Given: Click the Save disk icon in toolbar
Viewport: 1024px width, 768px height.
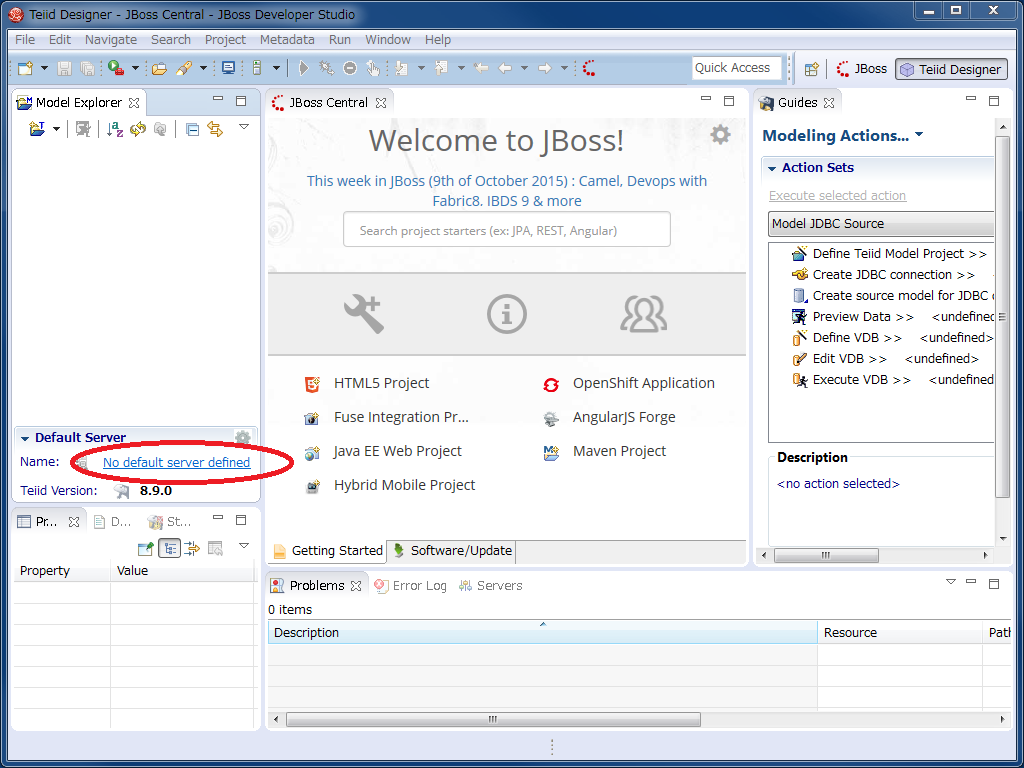Looking at the screenshot, I should (x=65, y=68).
